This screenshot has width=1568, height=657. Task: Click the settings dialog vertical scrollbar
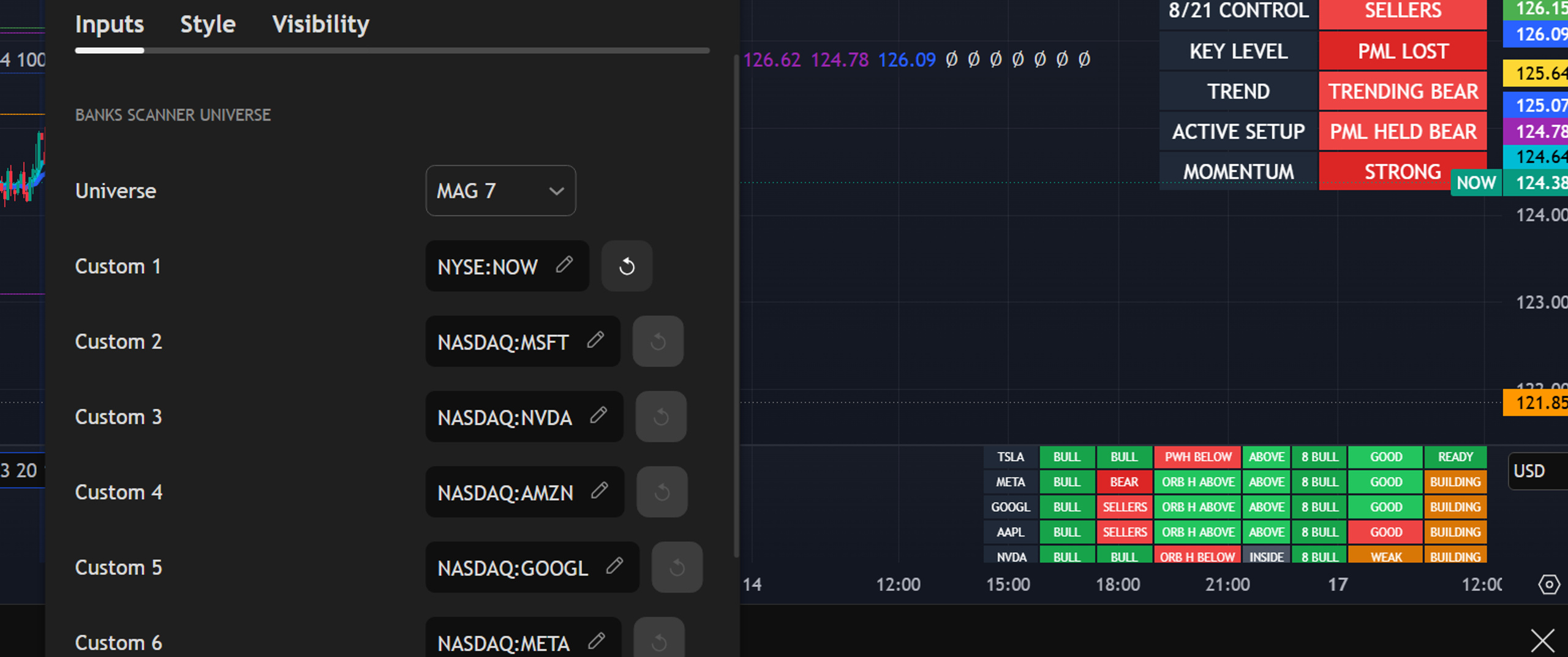click(736, 306)
